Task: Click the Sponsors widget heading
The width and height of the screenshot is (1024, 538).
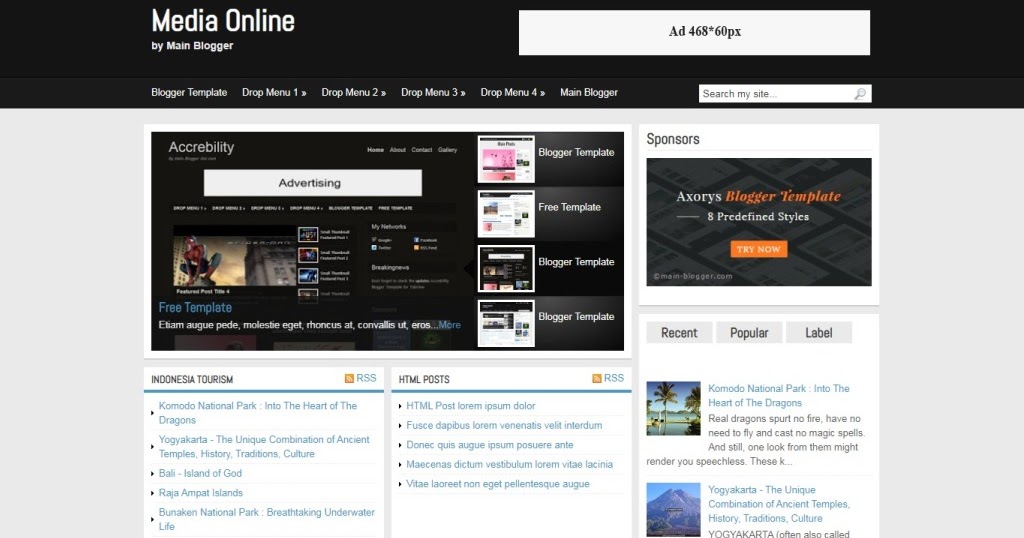Action: [x=673, y=139]
